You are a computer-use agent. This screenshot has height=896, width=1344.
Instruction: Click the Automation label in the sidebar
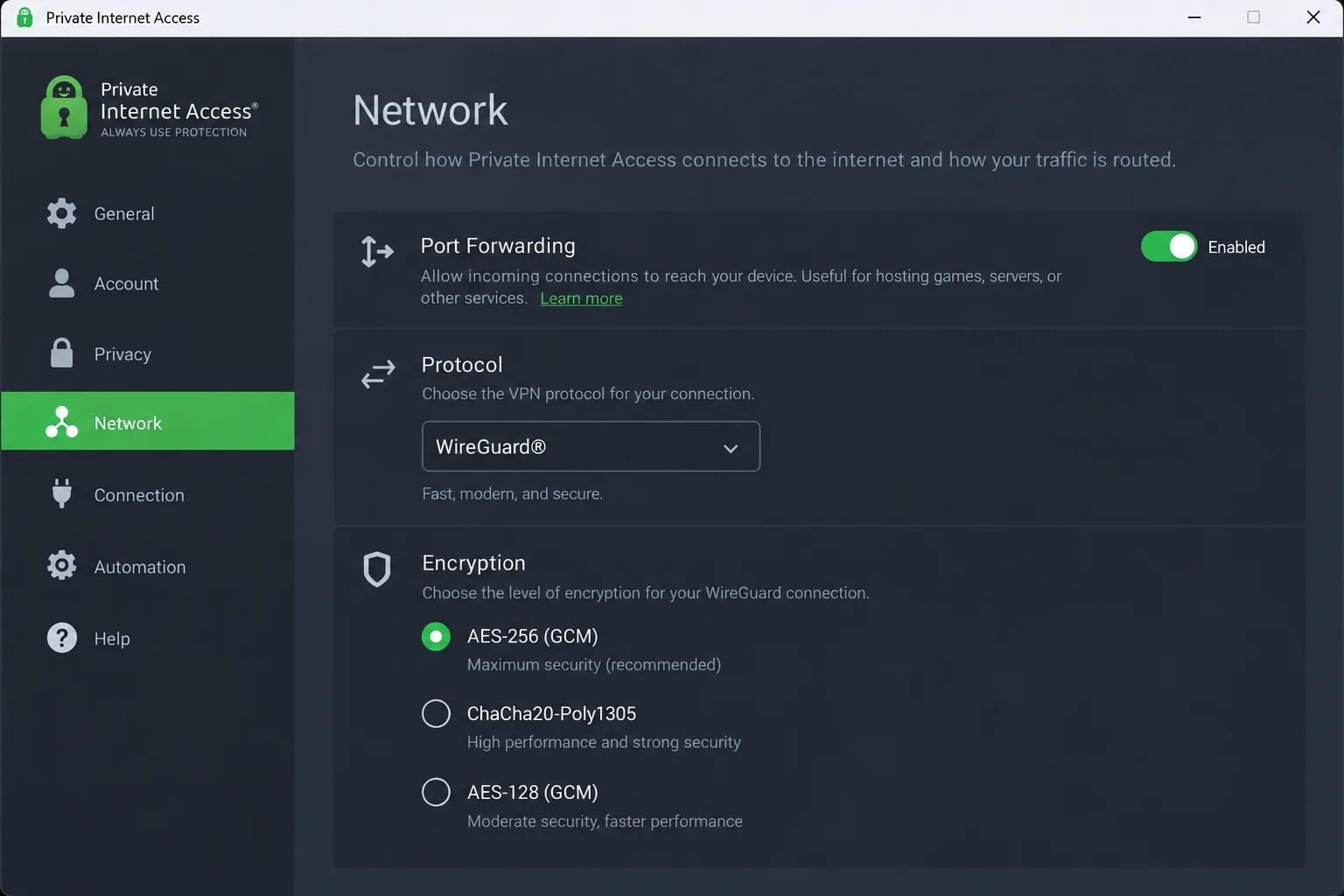[140, 567]
